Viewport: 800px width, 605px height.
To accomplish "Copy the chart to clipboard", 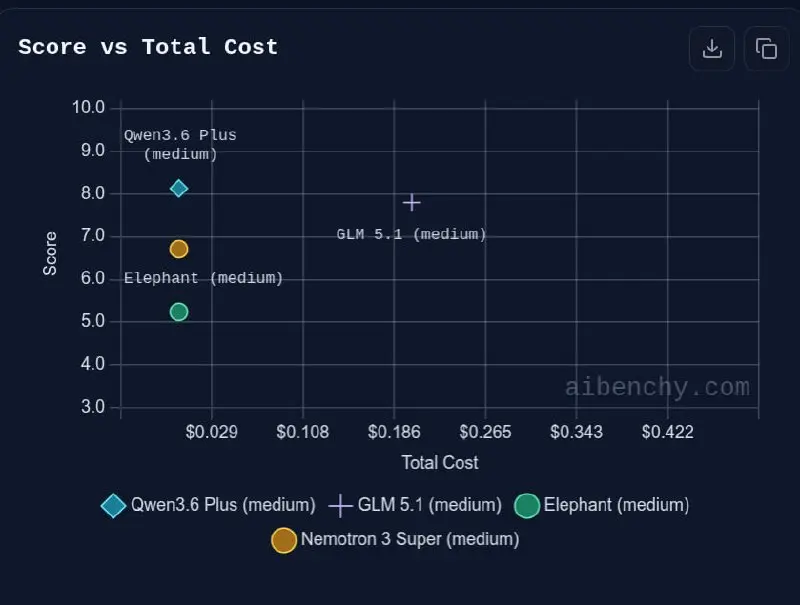I will [x=766, y=48].
